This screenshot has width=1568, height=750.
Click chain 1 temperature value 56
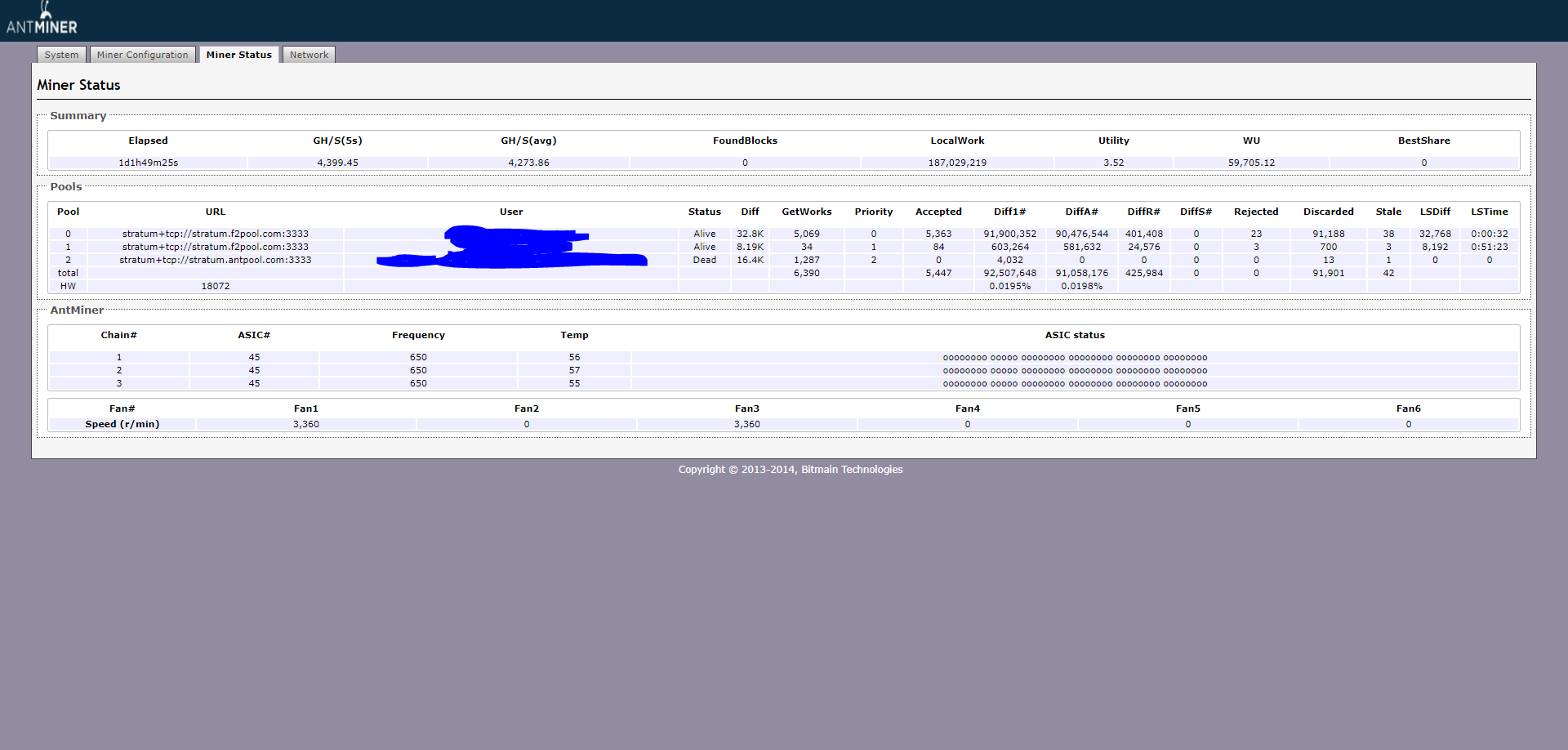pyautogui.click(x=574, y=357)
